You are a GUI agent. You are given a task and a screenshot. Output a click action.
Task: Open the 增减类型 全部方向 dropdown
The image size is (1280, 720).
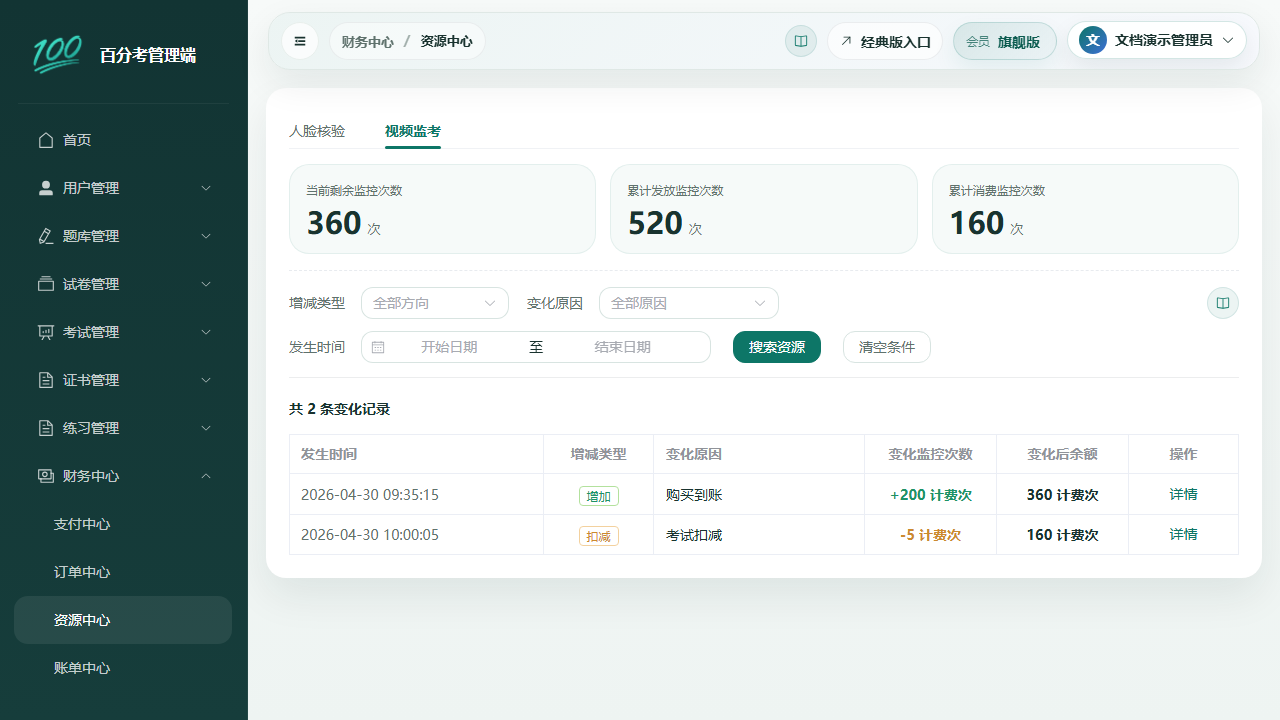click(x=435, y=303)
